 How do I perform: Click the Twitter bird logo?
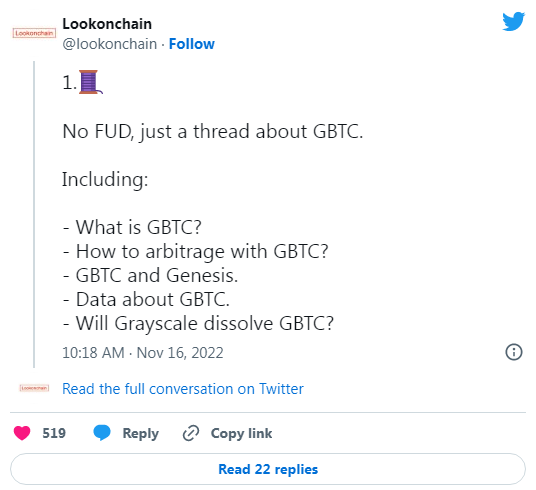[x=513, y=22]
